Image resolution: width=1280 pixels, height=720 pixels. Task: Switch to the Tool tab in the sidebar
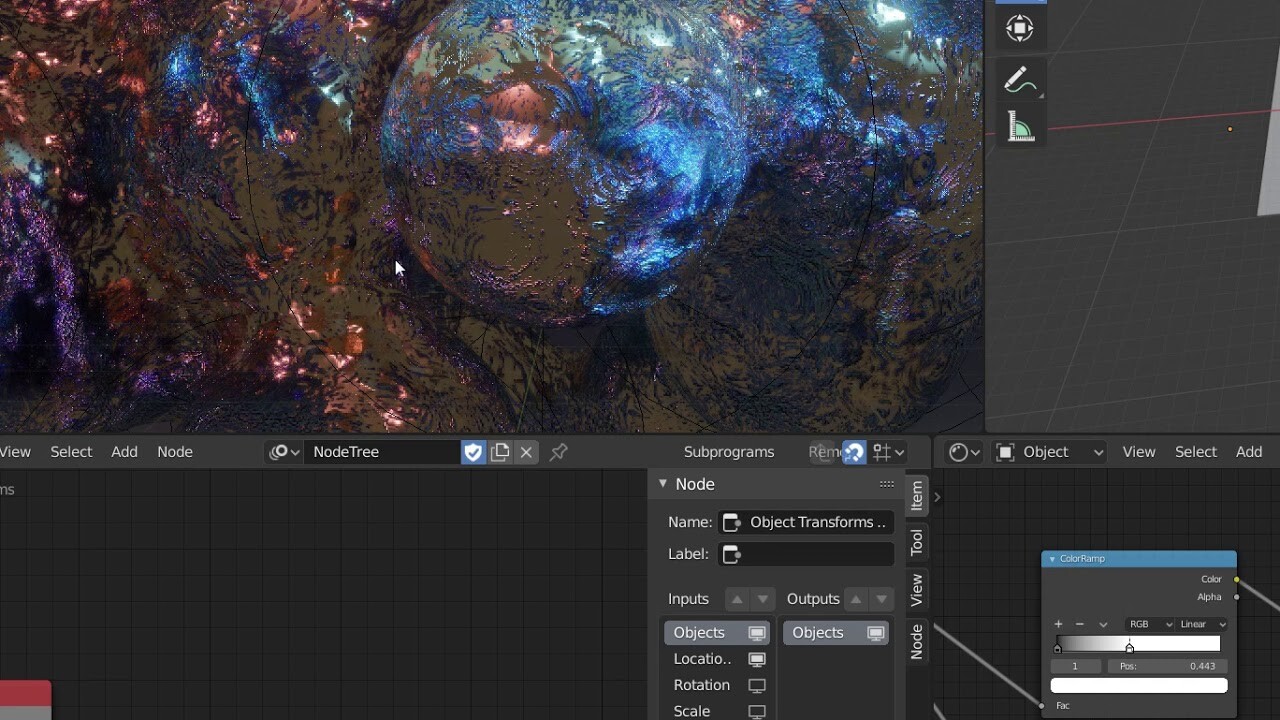click(x=915, y=540)
